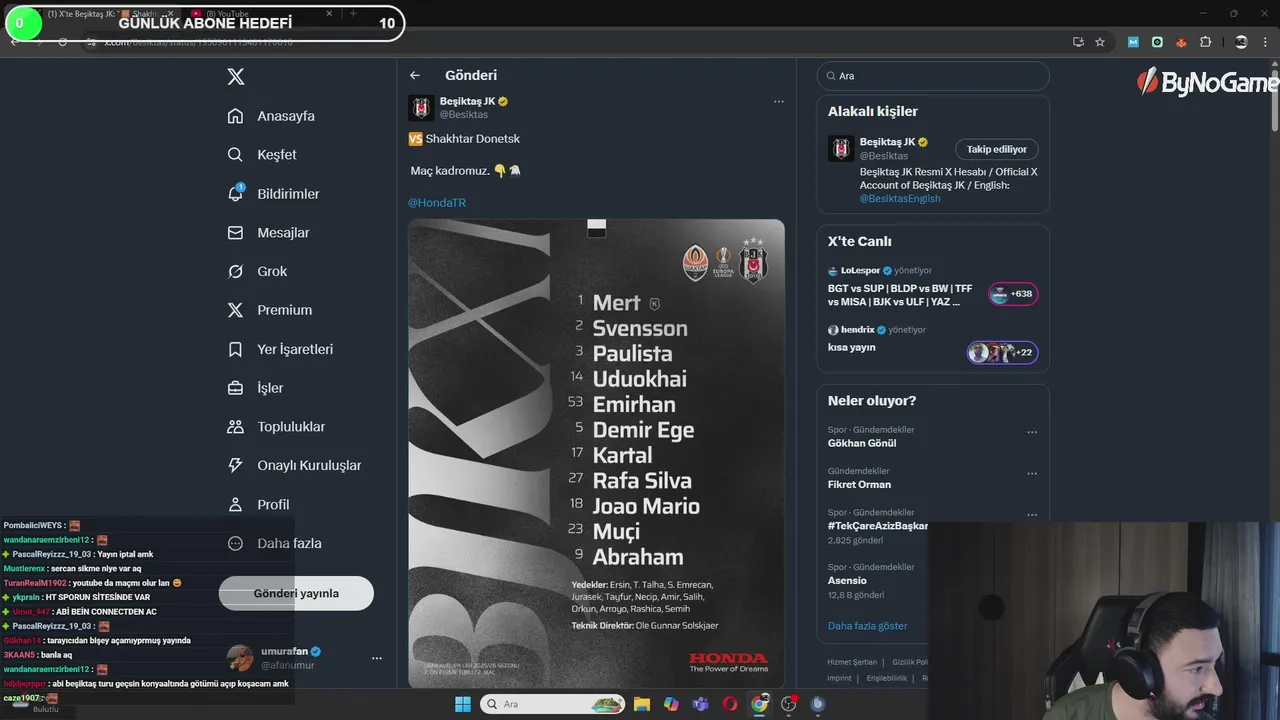Click Hizmet Şartları footer link
The height and width of the screenshot is (720, 1280).
coord(852,662)
